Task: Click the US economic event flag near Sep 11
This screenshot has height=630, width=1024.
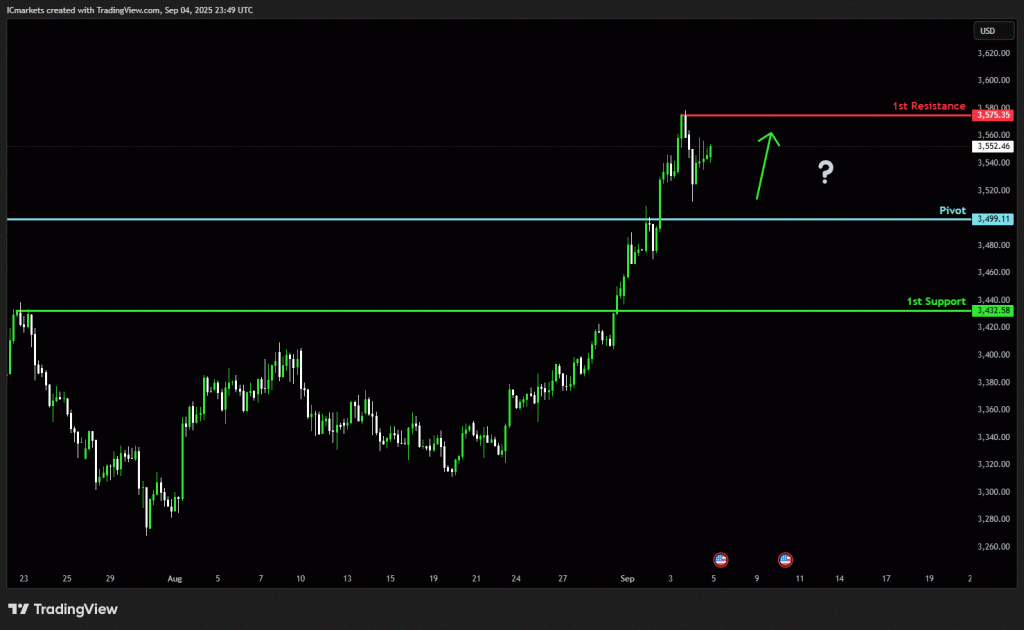Action: click(x=785, y=559)
